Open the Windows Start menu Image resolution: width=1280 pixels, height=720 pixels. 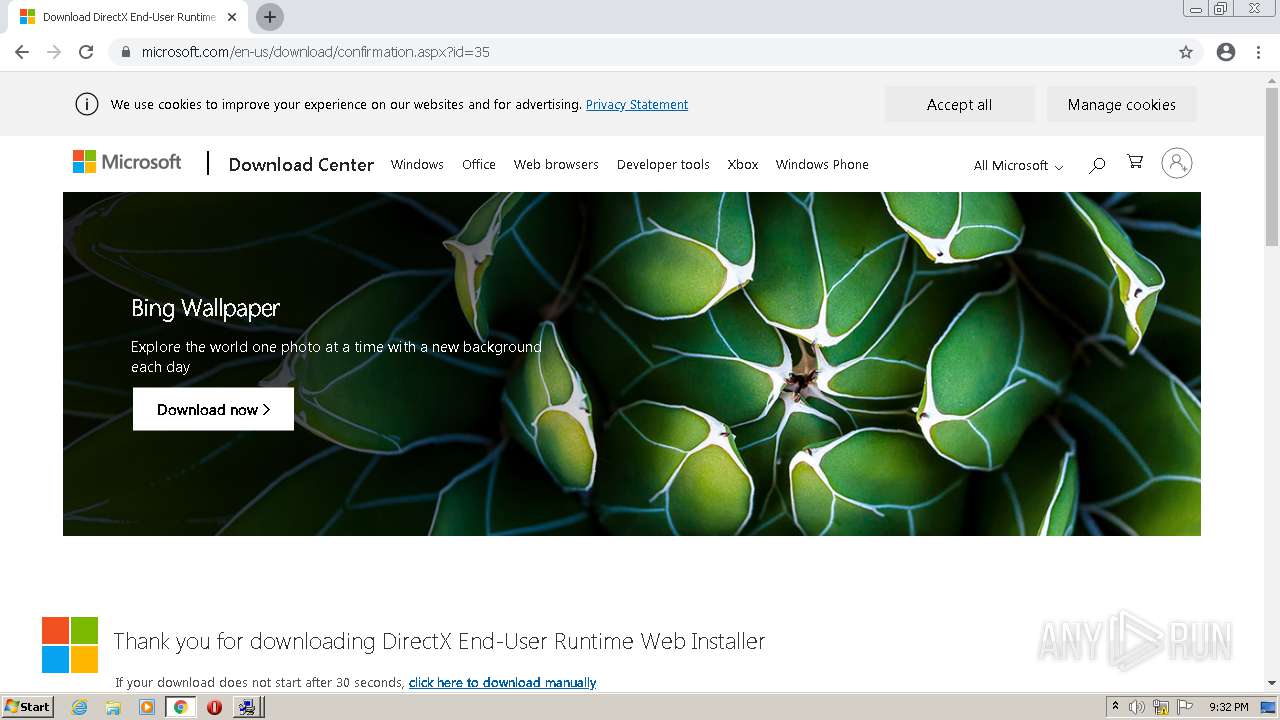(x=28, y=707)
